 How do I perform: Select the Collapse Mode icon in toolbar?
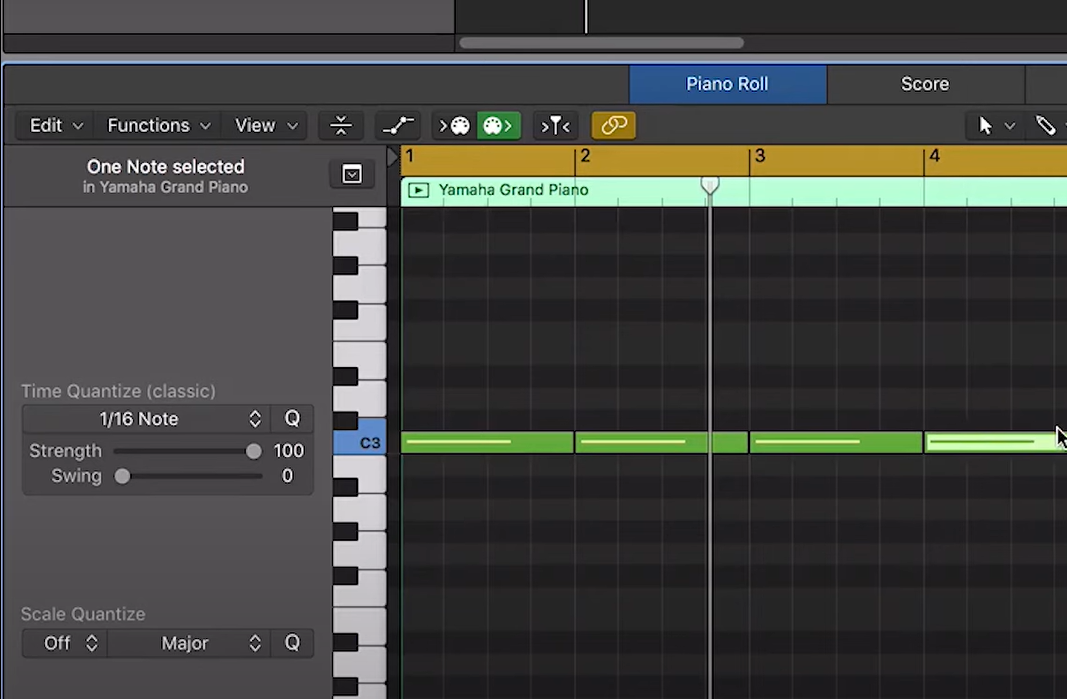(x=341, y=125)
